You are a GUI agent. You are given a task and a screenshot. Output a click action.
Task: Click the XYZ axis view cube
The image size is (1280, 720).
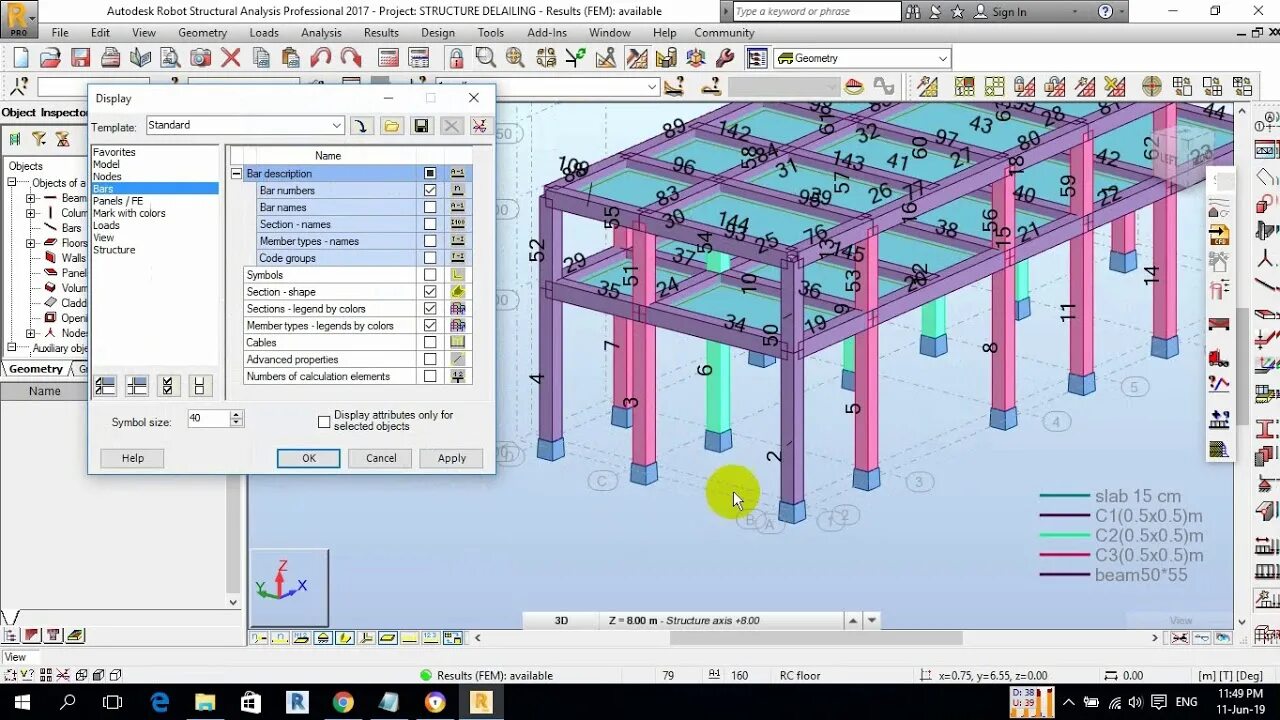[x=289, y=587]
